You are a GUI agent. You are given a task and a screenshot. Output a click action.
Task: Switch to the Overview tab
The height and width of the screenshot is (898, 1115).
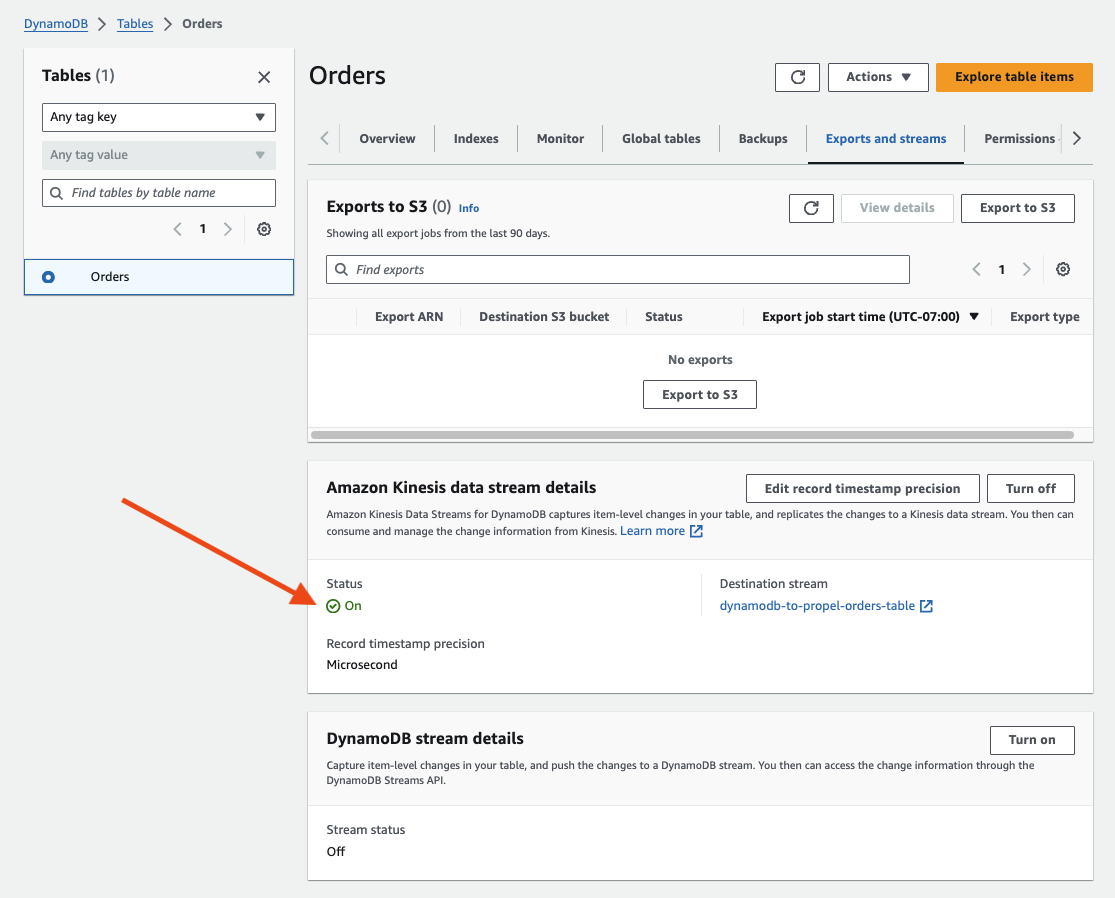387,139
